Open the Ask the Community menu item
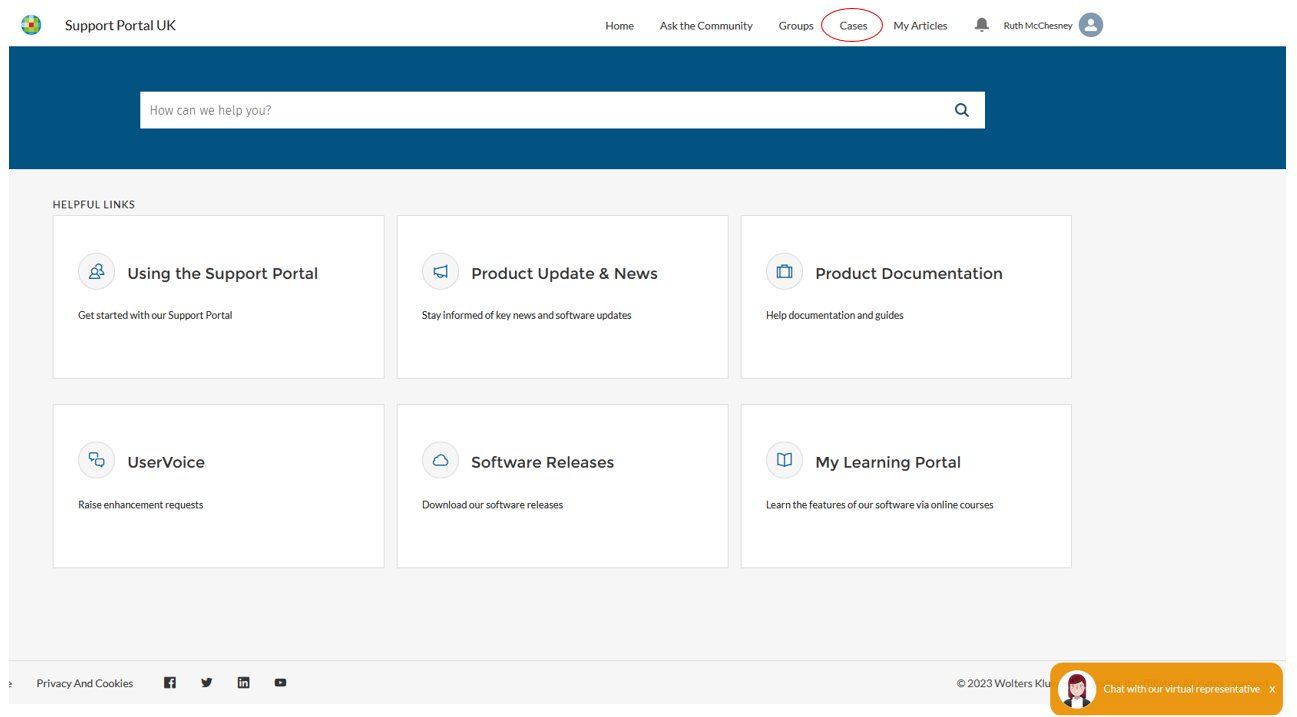Viewport: 1297px width, 717px height. pyautogui.click(x=705, y=25)
